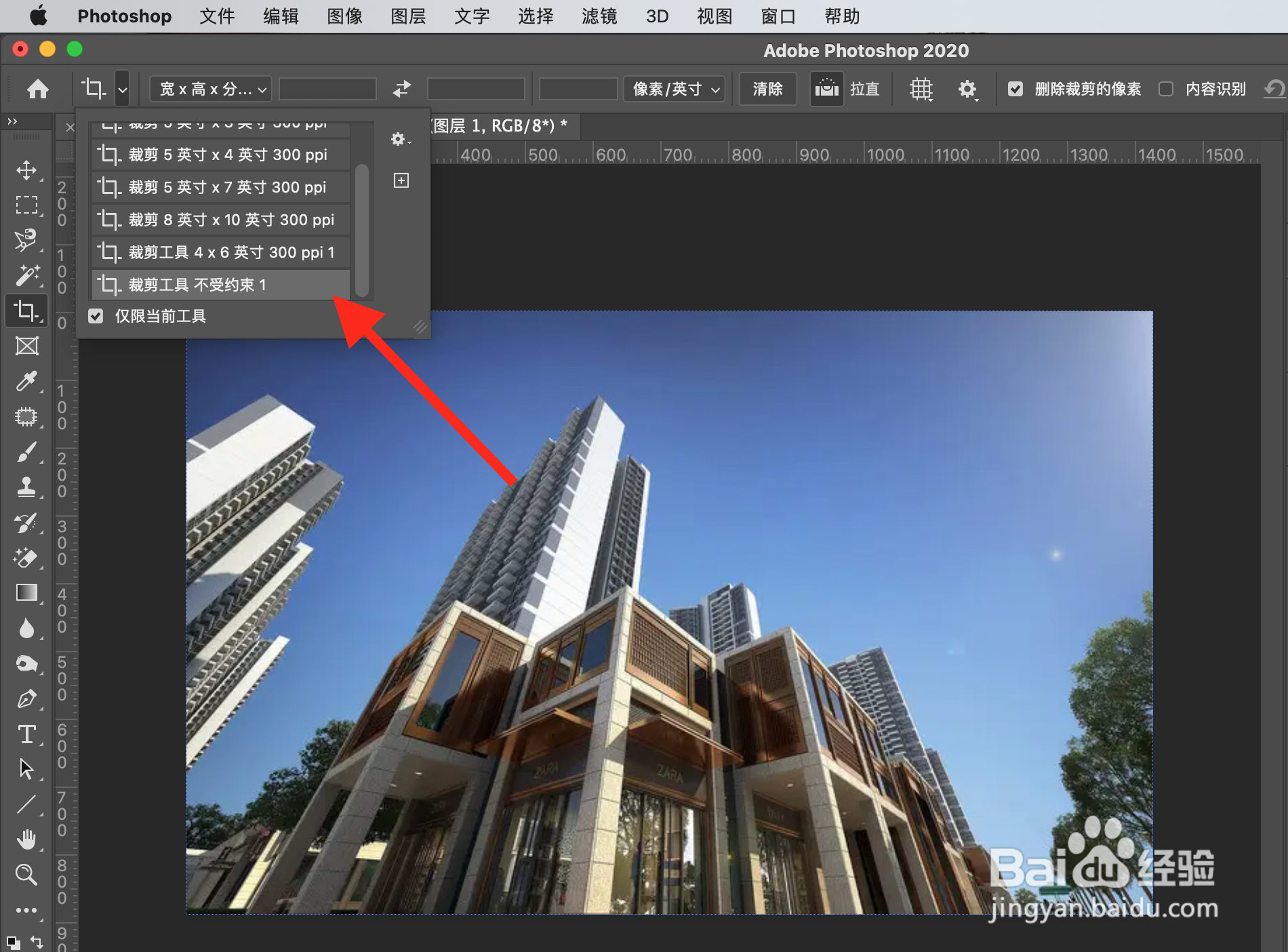1288x952 pixels.
Task: Choose preset 裁剪工具 不受约束 1
Action: [x=221, y=285]
